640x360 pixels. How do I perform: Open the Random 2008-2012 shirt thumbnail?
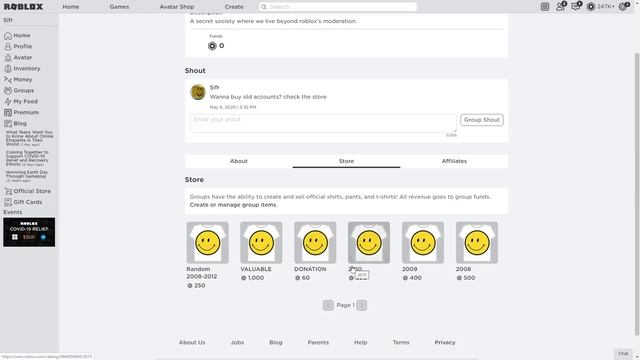(207, 242)
